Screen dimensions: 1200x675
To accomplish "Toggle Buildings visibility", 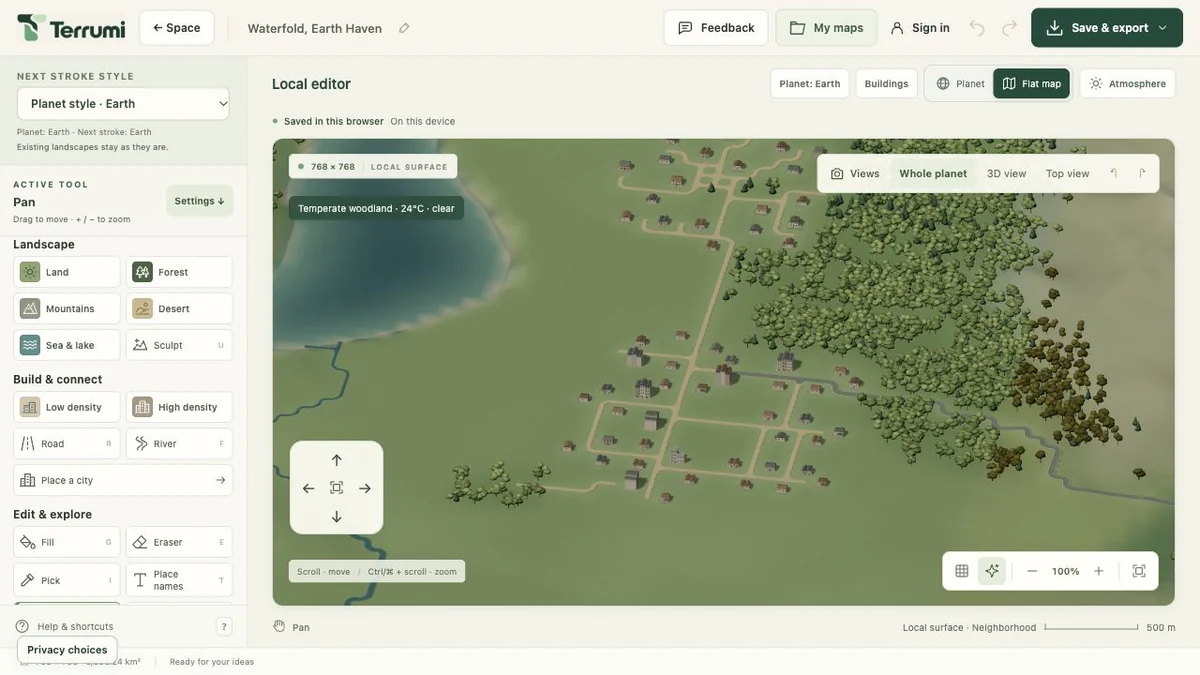I will click(x=886, y=84).
